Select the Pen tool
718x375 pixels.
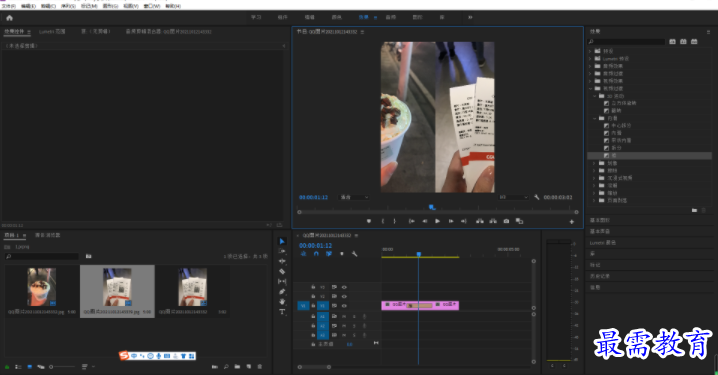pos(282,291)
